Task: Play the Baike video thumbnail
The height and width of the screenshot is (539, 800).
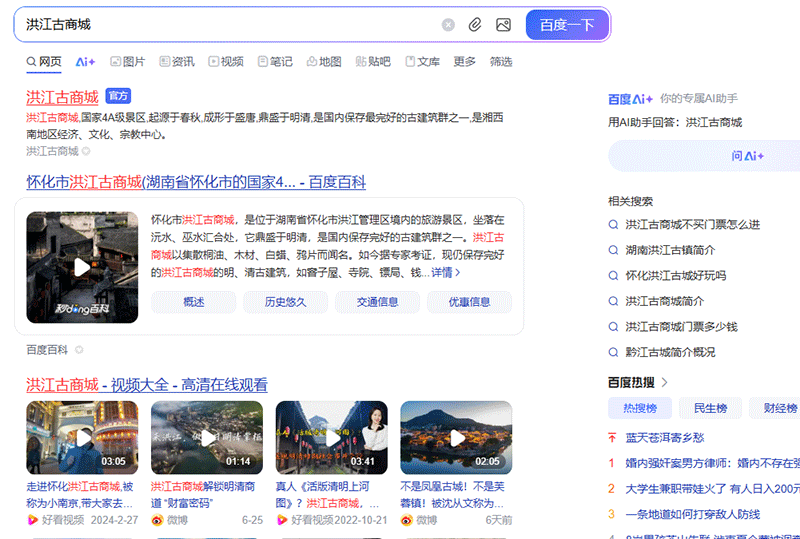Action: coord(82,267)
